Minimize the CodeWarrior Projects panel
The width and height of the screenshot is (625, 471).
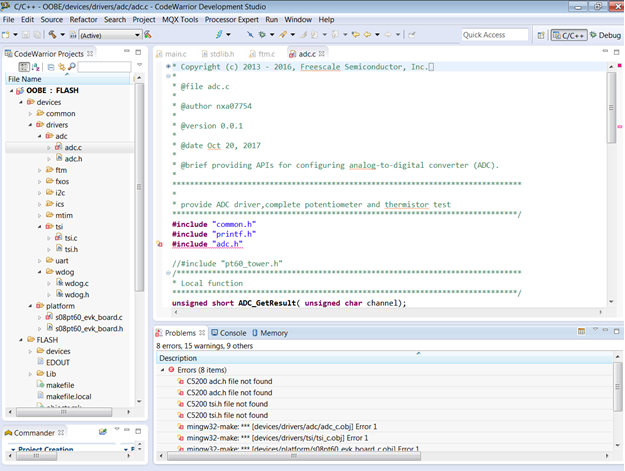pos(127,53)
